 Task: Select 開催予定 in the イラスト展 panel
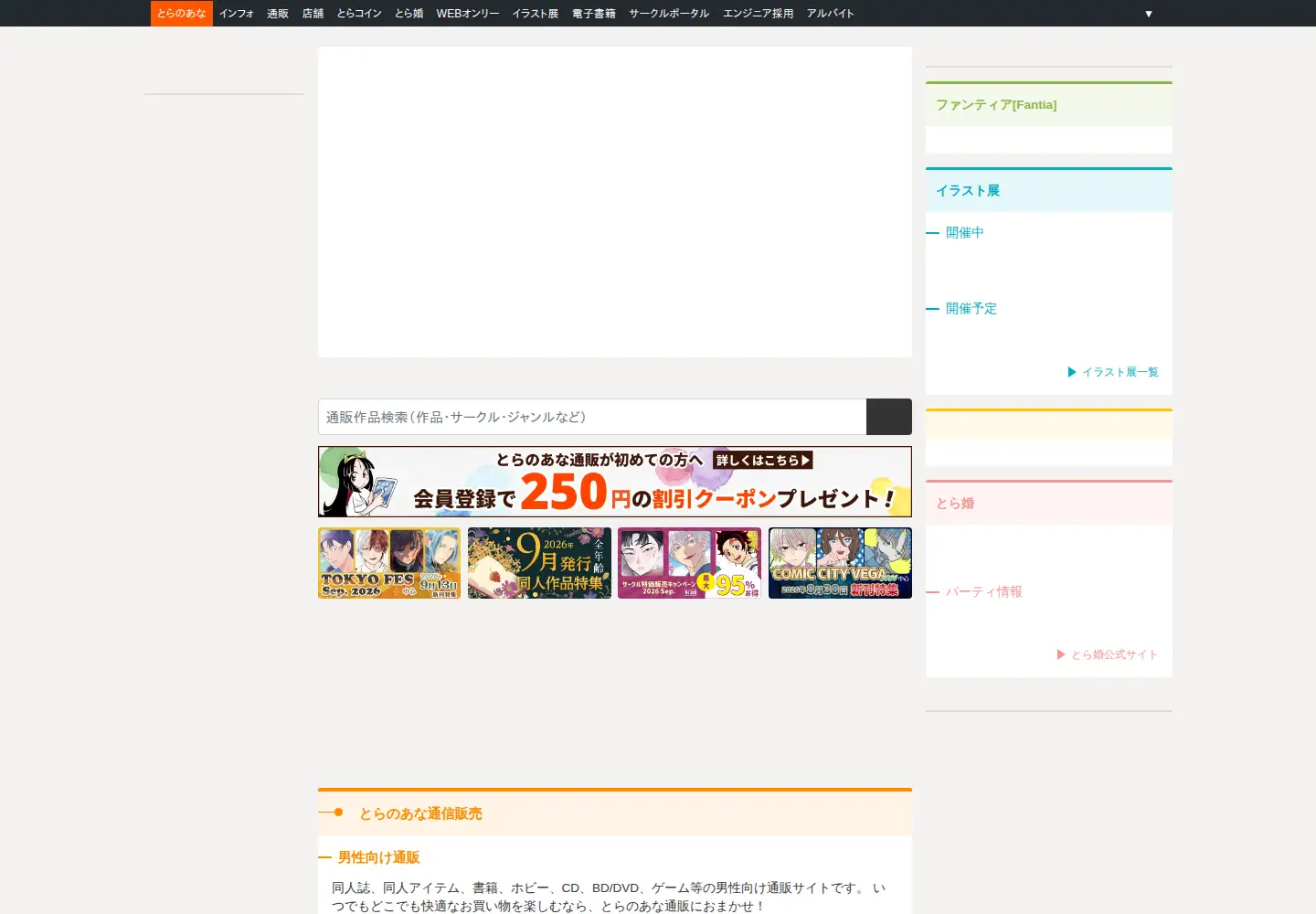[971, 309]
